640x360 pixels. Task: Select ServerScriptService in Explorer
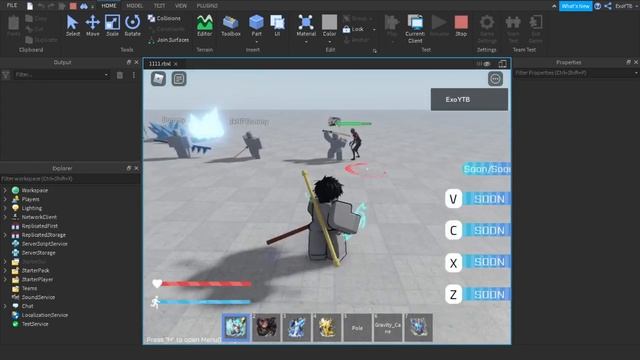[44, 244]
